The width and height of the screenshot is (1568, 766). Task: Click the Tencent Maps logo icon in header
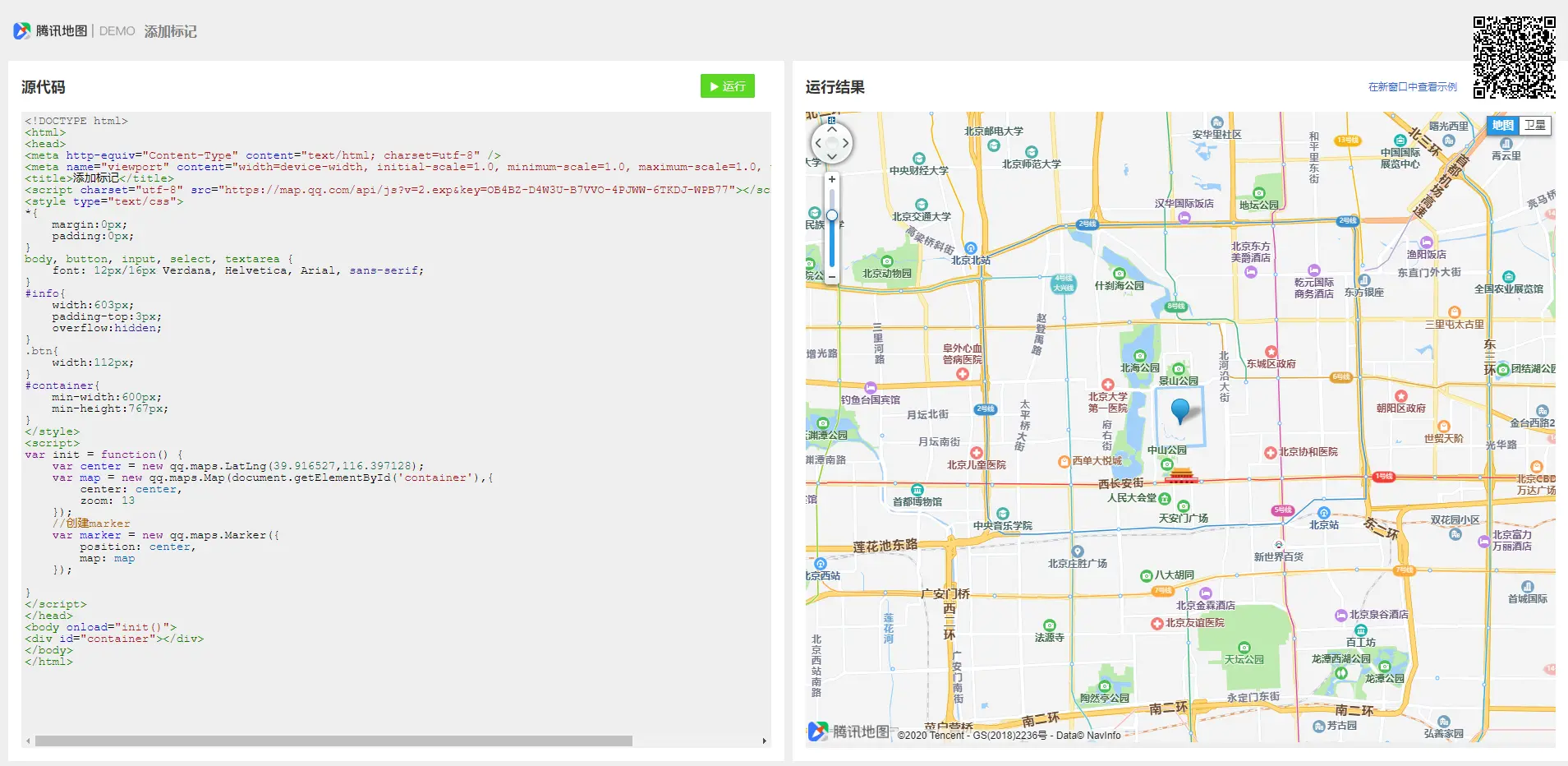coord(22,31)
